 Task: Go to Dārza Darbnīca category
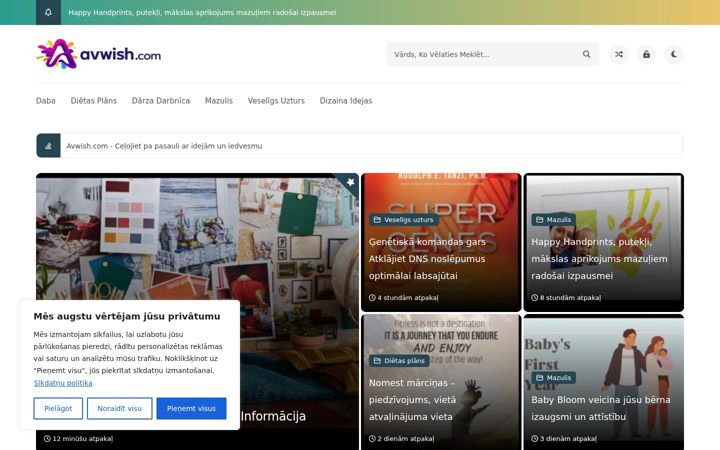click(161, 101)
